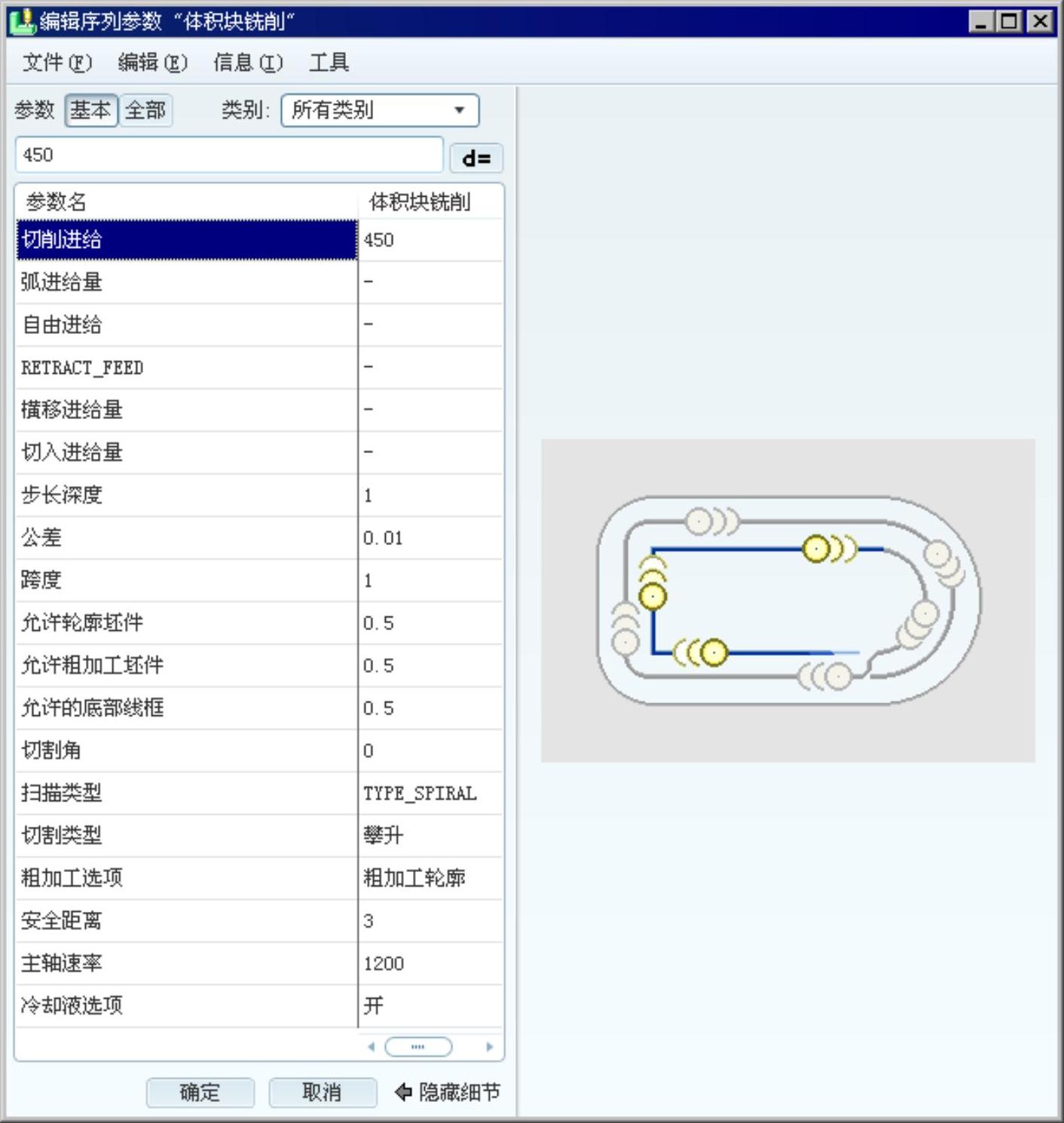
Task: Expand the 类别 dropdown 所有类别
Action: click(380, 110)
